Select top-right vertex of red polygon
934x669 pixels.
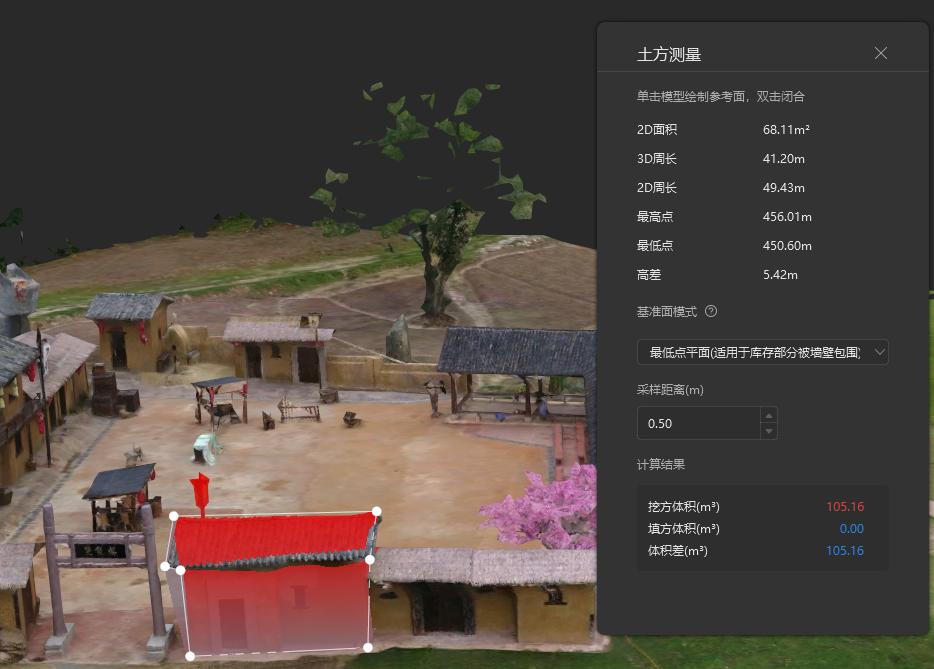pyautogui.click(x=376, y=511)
